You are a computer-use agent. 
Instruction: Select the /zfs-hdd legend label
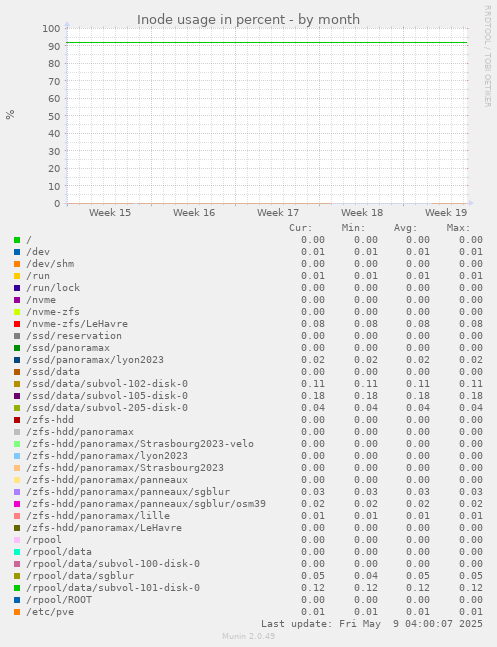(x=50, y=420)
